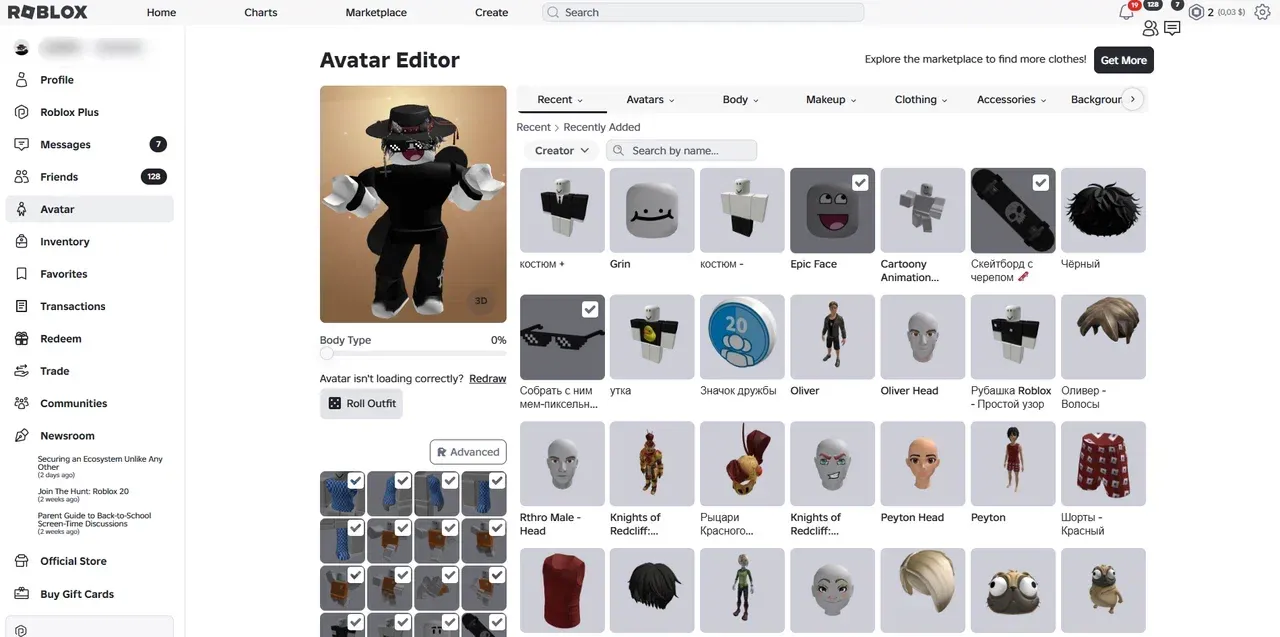
Task: Open the Robux balance icon
Action: [x=1196, y=13]
